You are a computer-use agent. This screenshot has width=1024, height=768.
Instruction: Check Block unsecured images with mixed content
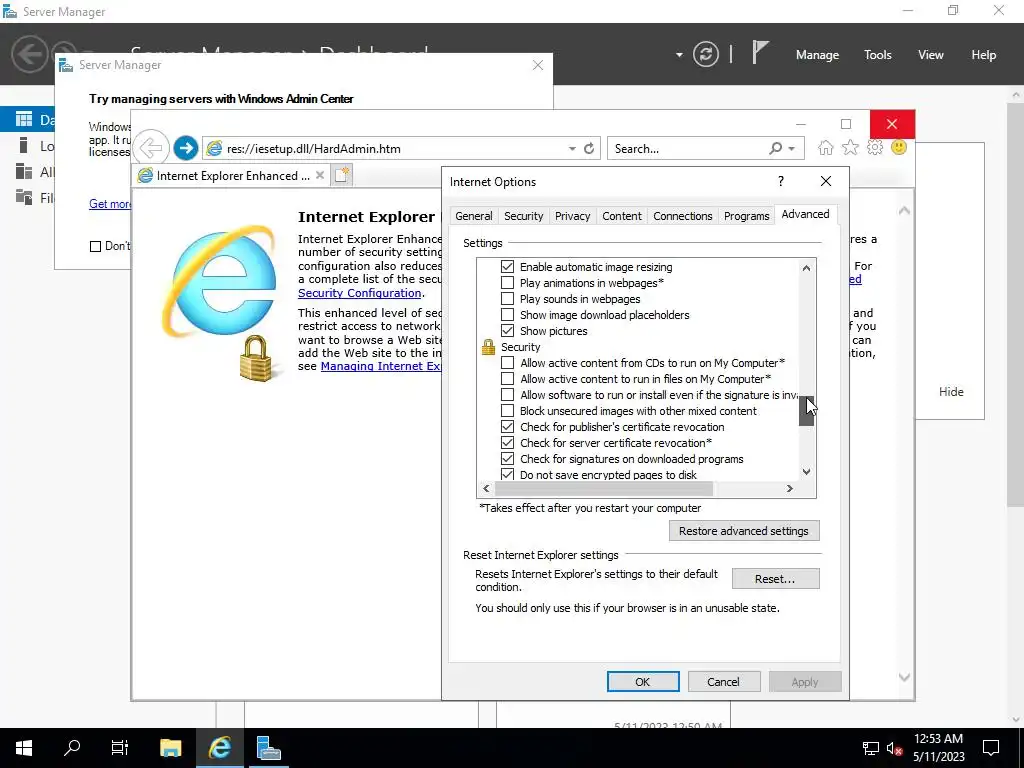click(507, 411)
